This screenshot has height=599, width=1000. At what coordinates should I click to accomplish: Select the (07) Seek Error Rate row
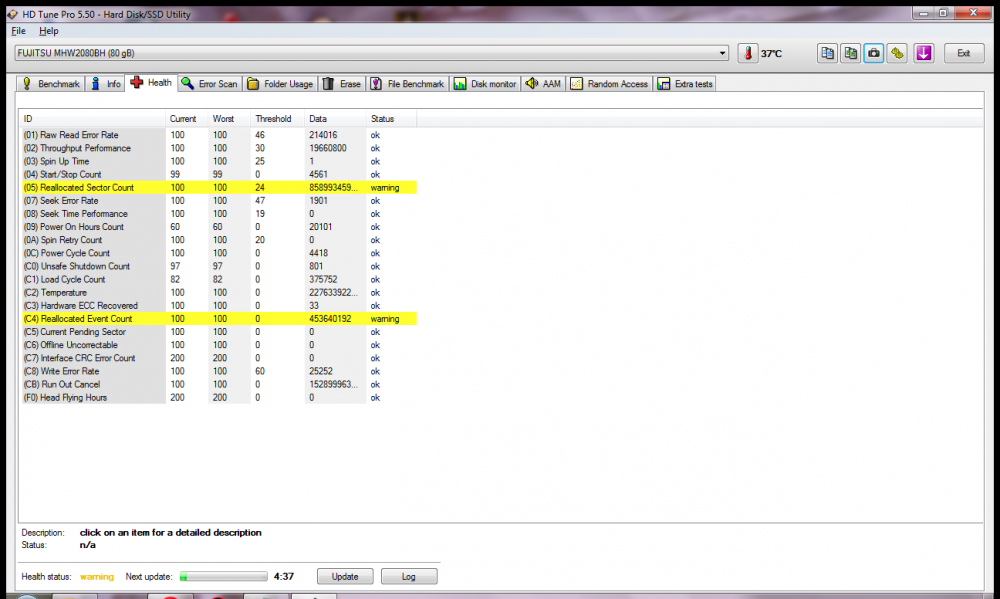coord(219,200)
